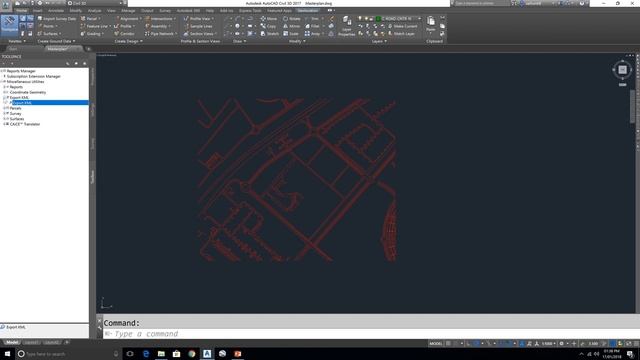The height and width of the screenshot is (360, 640).
Task: Click the MODEL status bar button
Action: [x=436, y=344]
